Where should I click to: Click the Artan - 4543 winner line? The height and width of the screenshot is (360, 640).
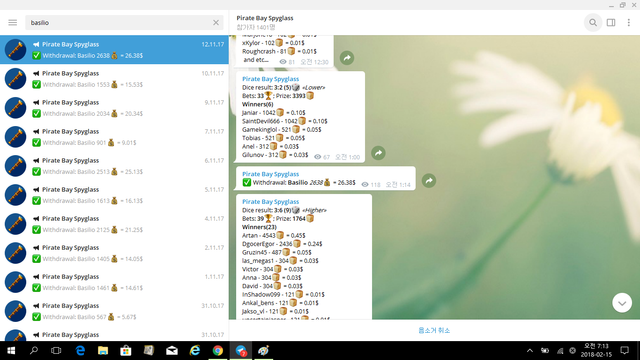273,236
